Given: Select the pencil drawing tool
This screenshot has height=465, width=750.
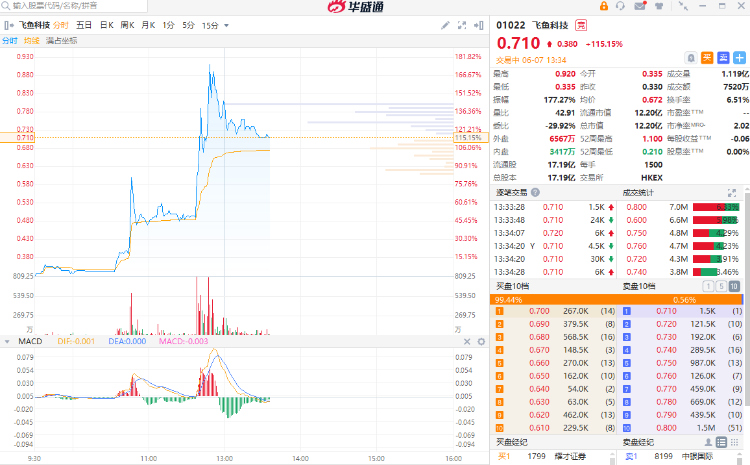Looking at the screenshot, I should click(x=445, y=25).
